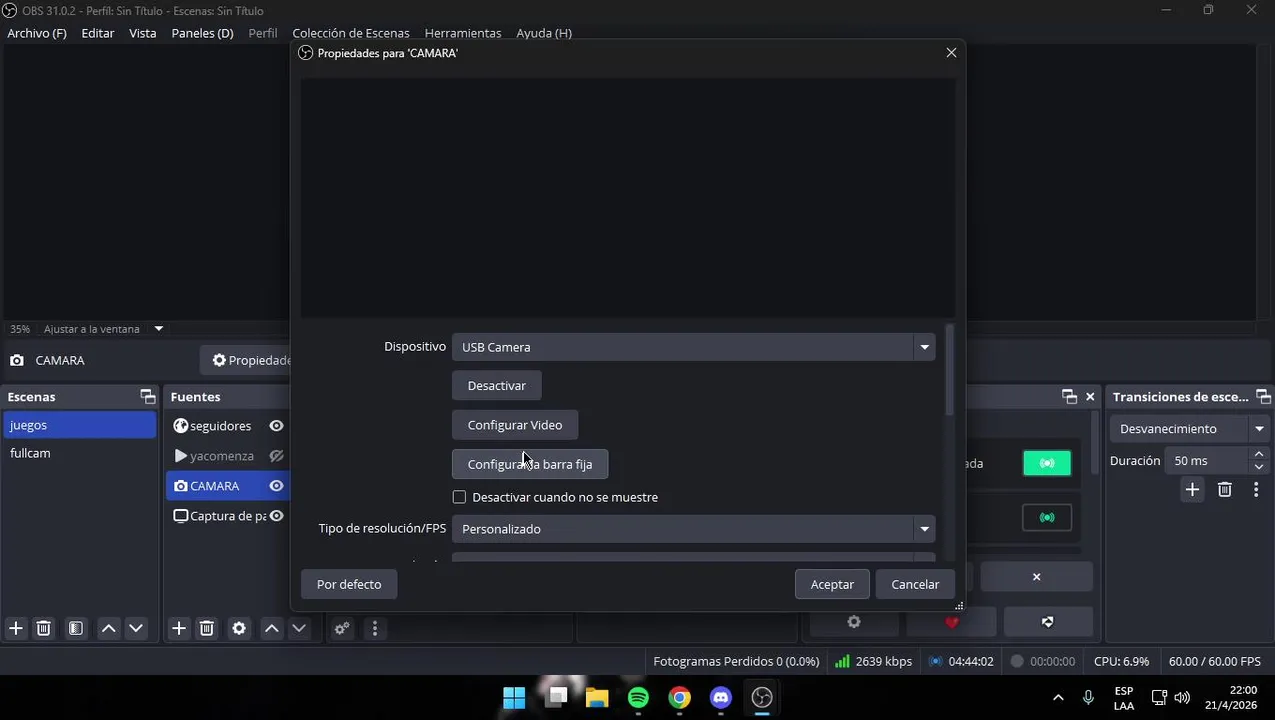Show the yacomenza source
Viewport: 1275px width, 720px height.
click(276, 456)
